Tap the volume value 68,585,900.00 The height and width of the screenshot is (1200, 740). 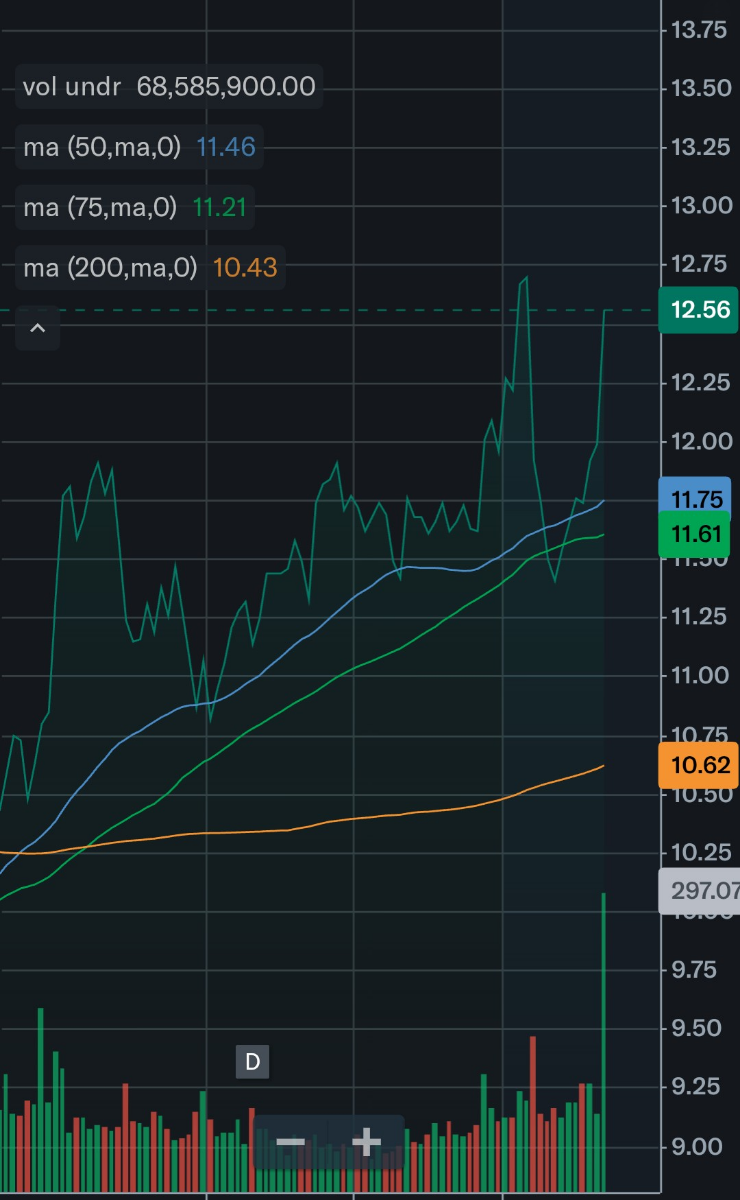(226, 87)
